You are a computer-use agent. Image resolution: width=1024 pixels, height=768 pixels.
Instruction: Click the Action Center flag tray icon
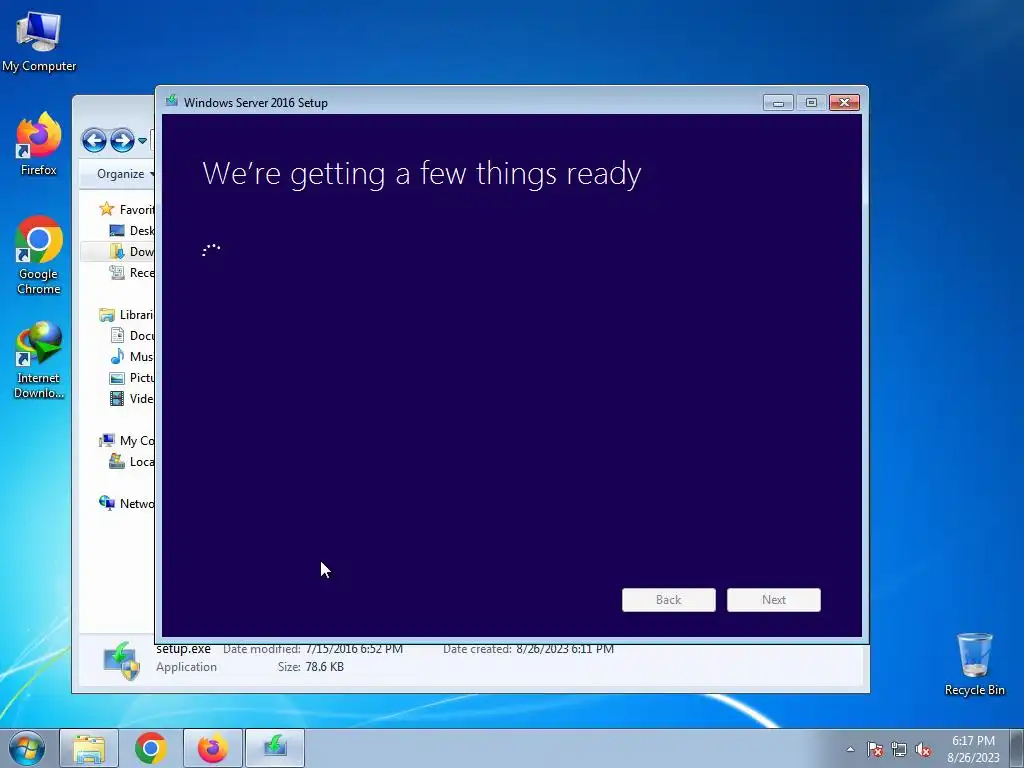[x=875, y=749]
